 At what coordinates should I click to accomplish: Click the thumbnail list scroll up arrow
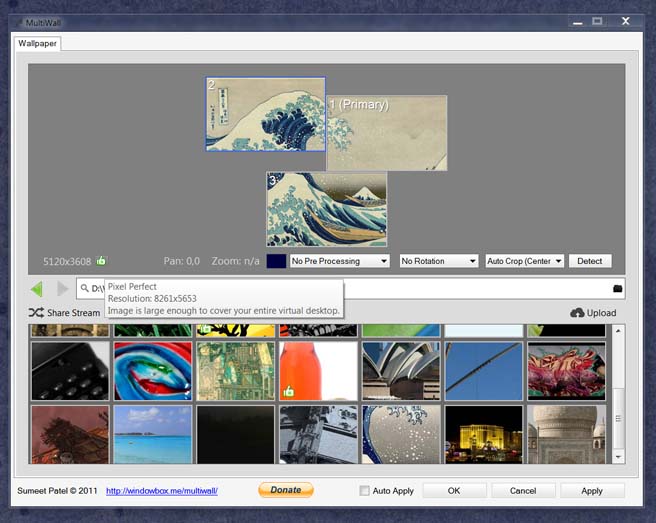618,331
